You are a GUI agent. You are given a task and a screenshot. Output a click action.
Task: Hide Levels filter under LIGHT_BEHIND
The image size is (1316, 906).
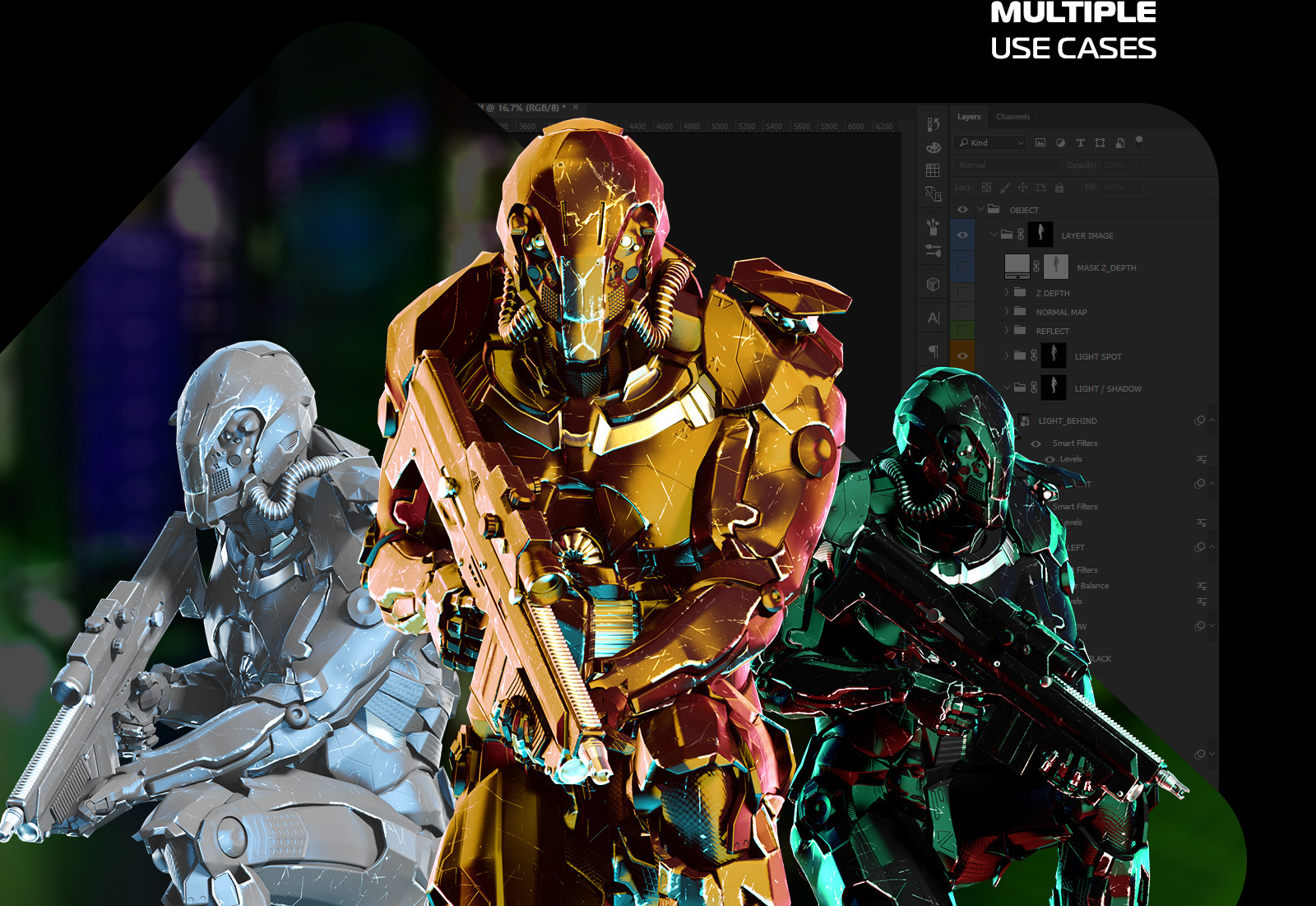(x=1050, y=459)
